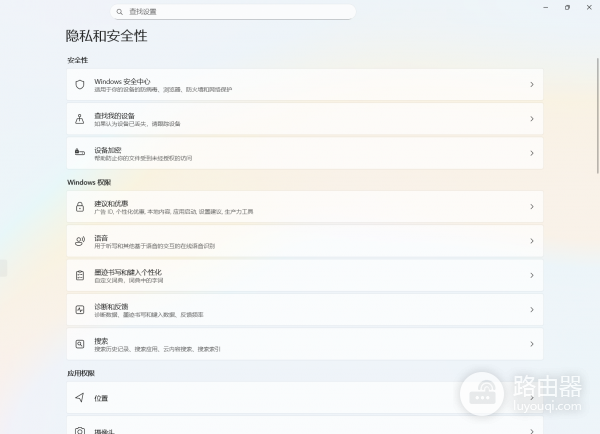Click the 隐私和安全性 page heading

point(106,36)
